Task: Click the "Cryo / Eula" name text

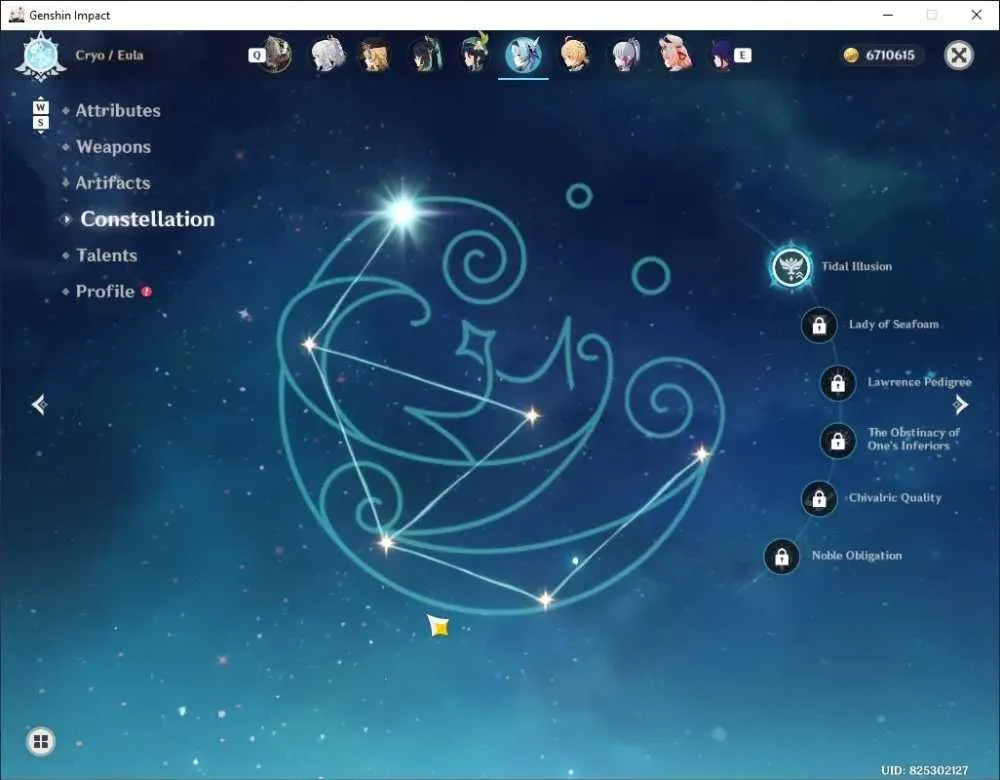Action: coord(109,55)
